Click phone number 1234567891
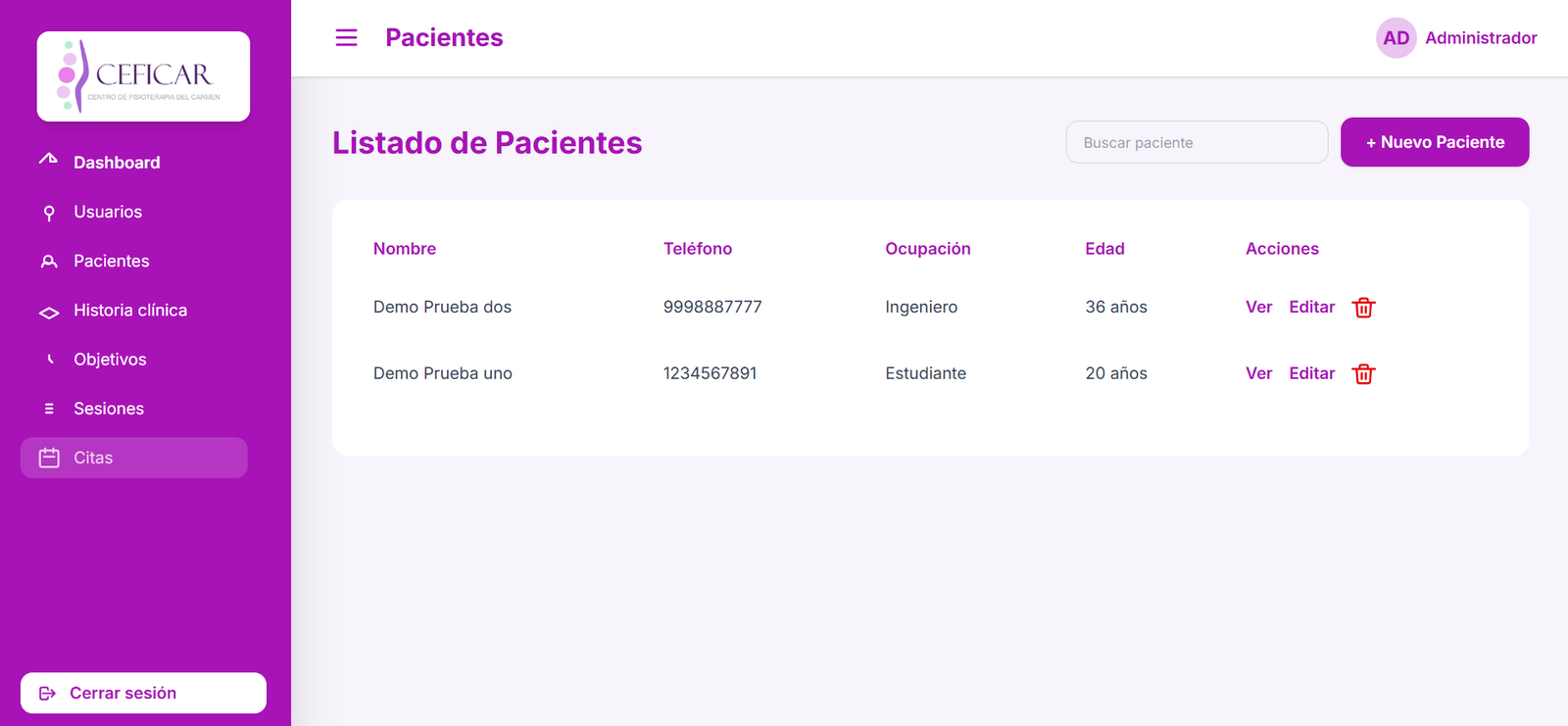The height and width of the screenshot is (726, 1568). tap(710, 373)
